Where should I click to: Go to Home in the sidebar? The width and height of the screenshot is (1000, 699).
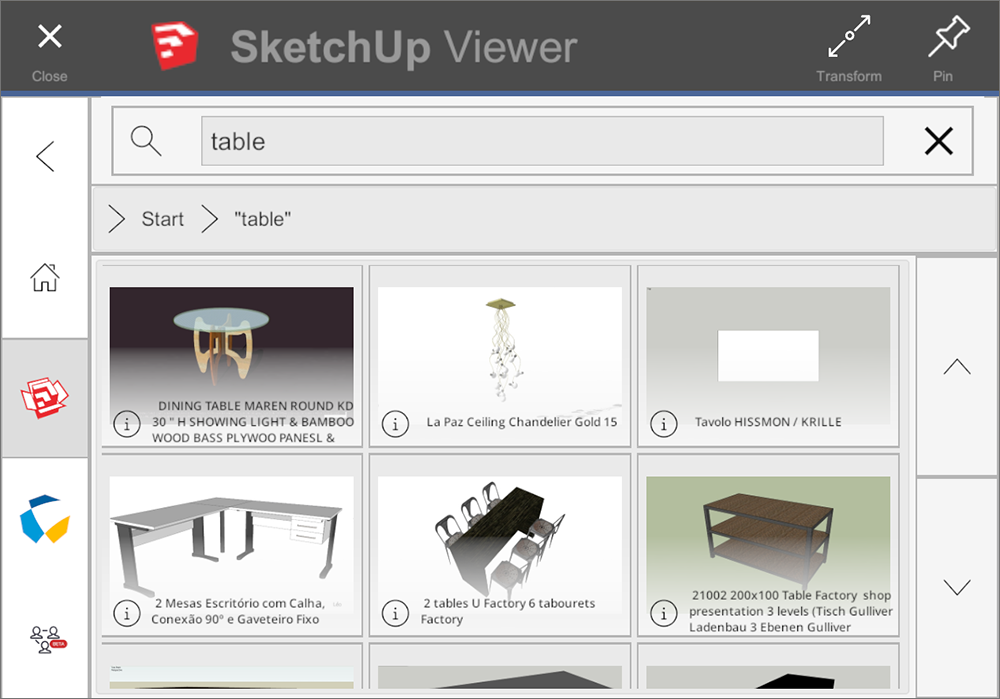tap(45, 277)
